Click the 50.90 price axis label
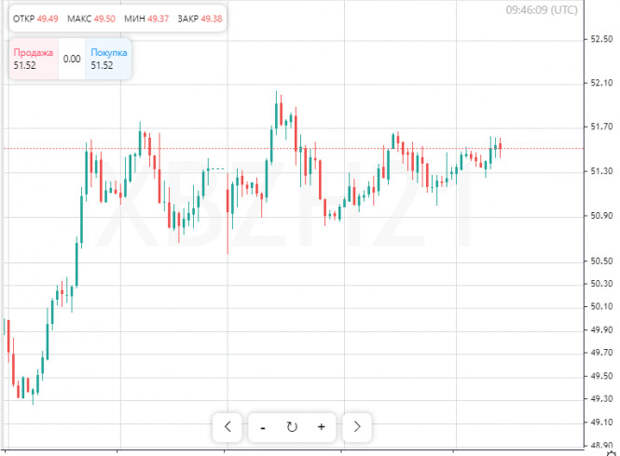This screenshot has height=456, width=620. point(601,216)
